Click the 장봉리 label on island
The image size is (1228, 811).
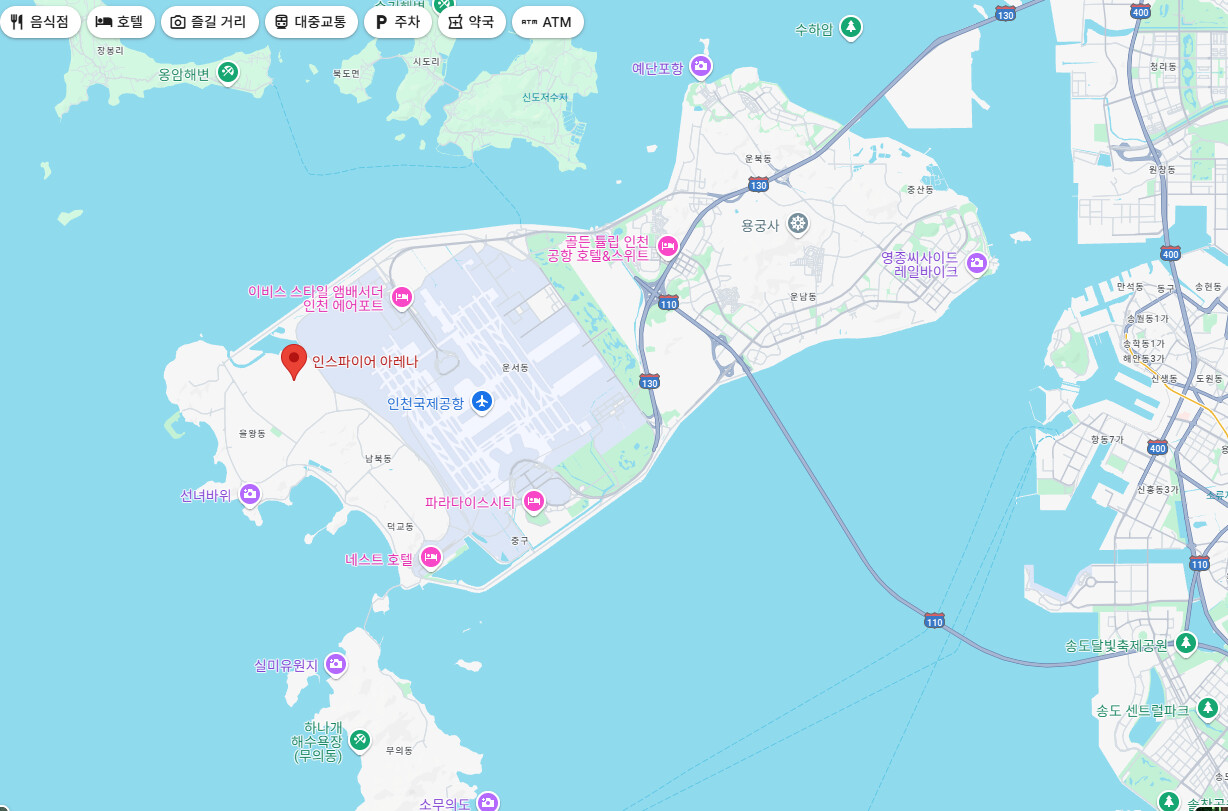coord(110,49)
